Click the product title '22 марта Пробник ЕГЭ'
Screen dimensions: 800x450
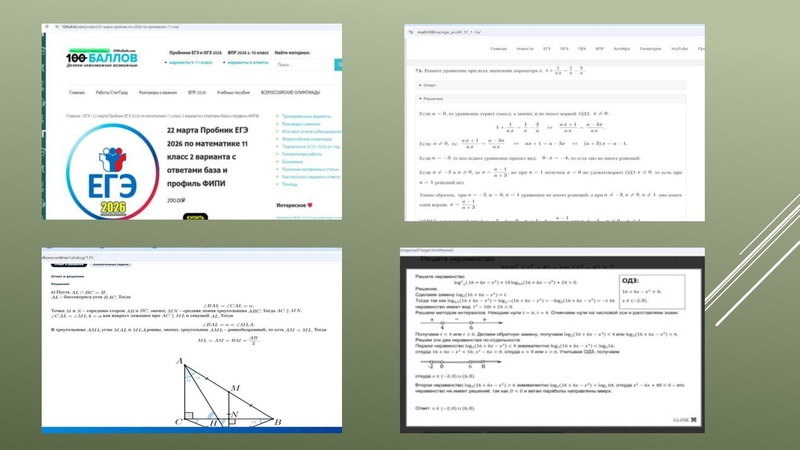(x=207, y=157)
